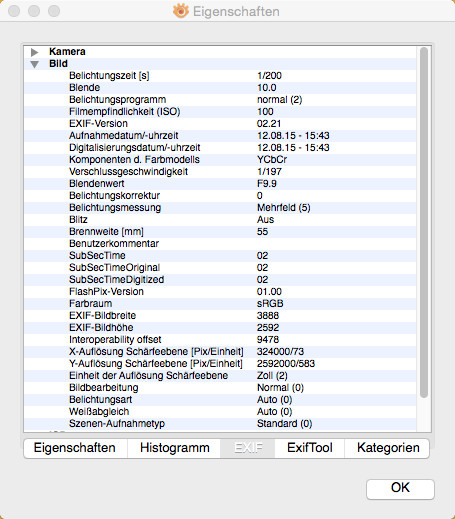Open the Histogramm tab

pos(174,448)
